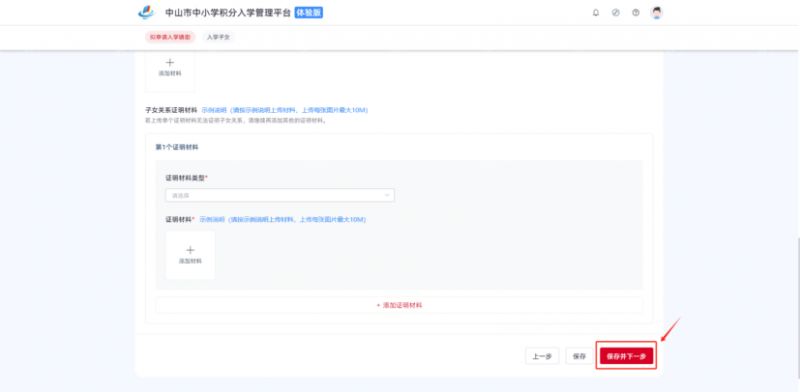Click the platform logo in header

coord(146,12)
